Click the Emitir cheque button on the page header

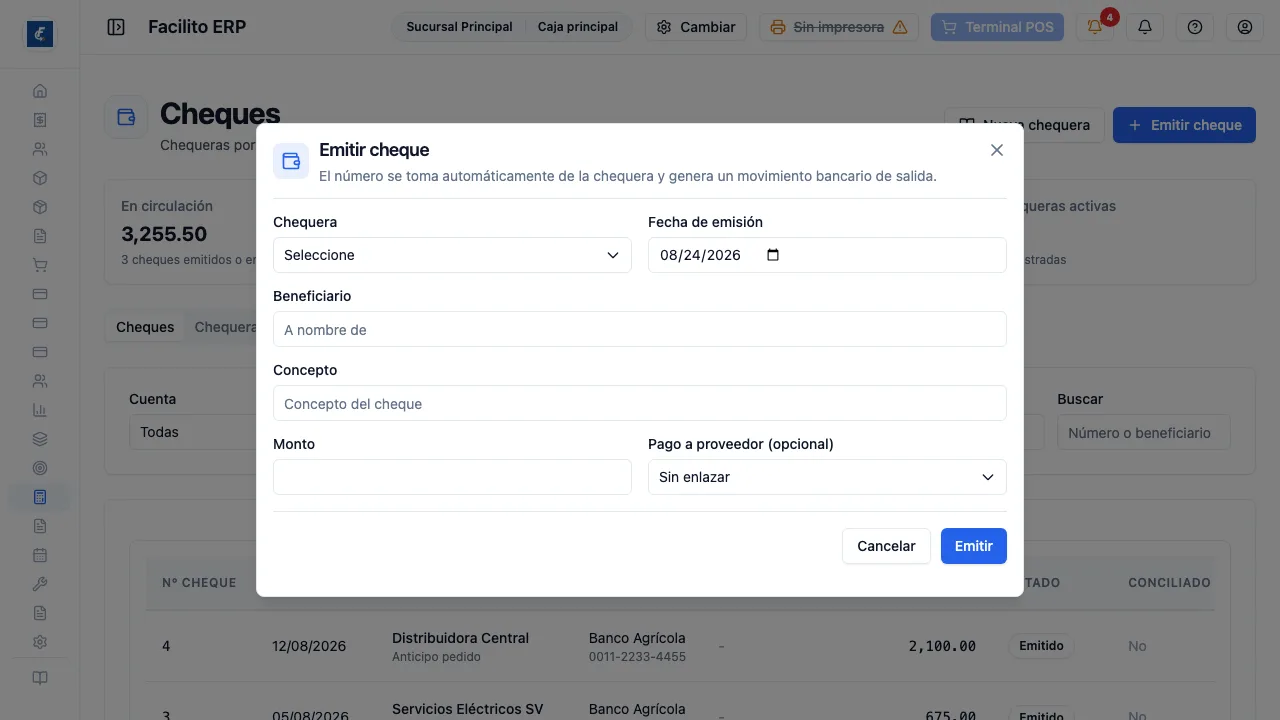(1184, 125)
